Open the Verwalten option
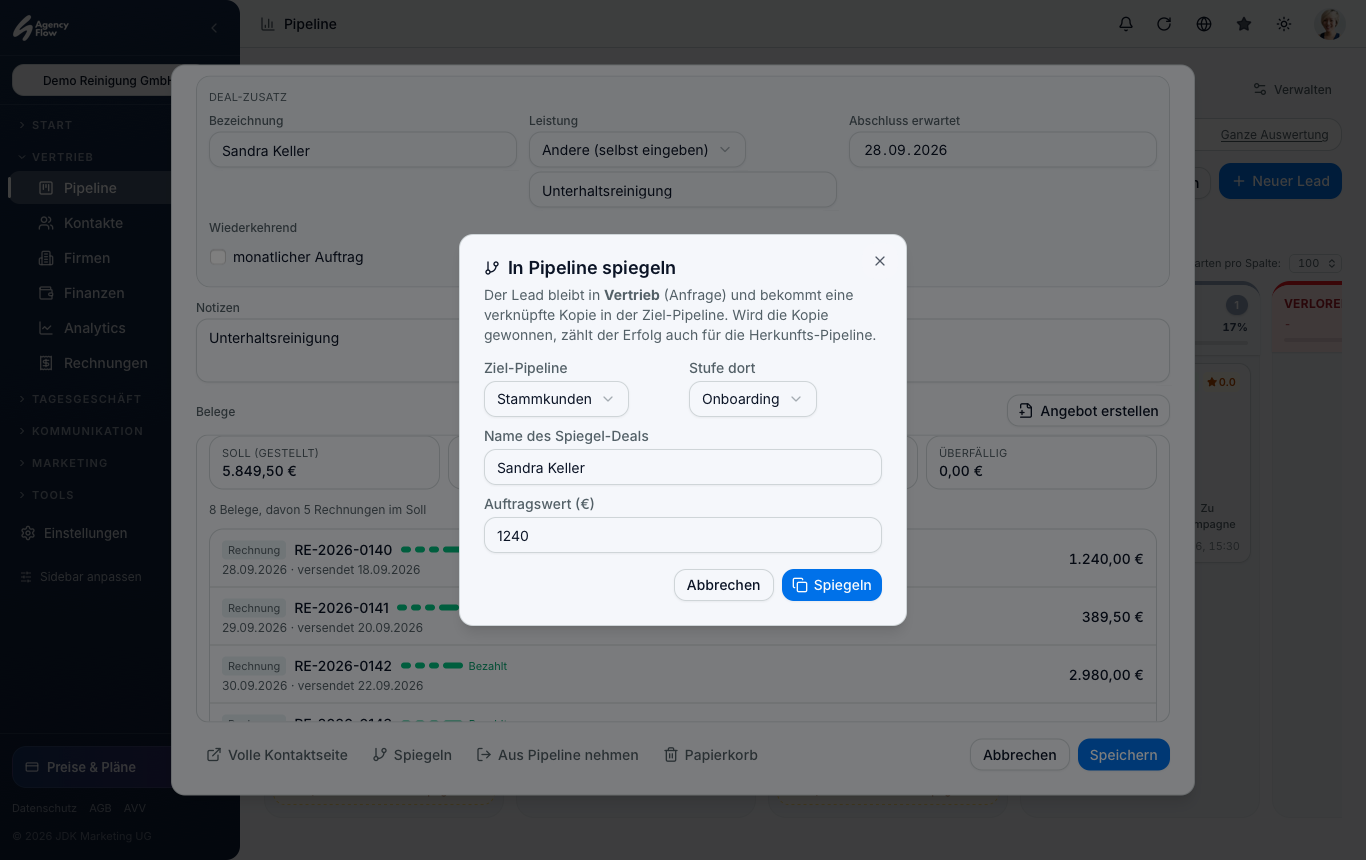Screen dimensions: 1366x860 point(1292,90)
